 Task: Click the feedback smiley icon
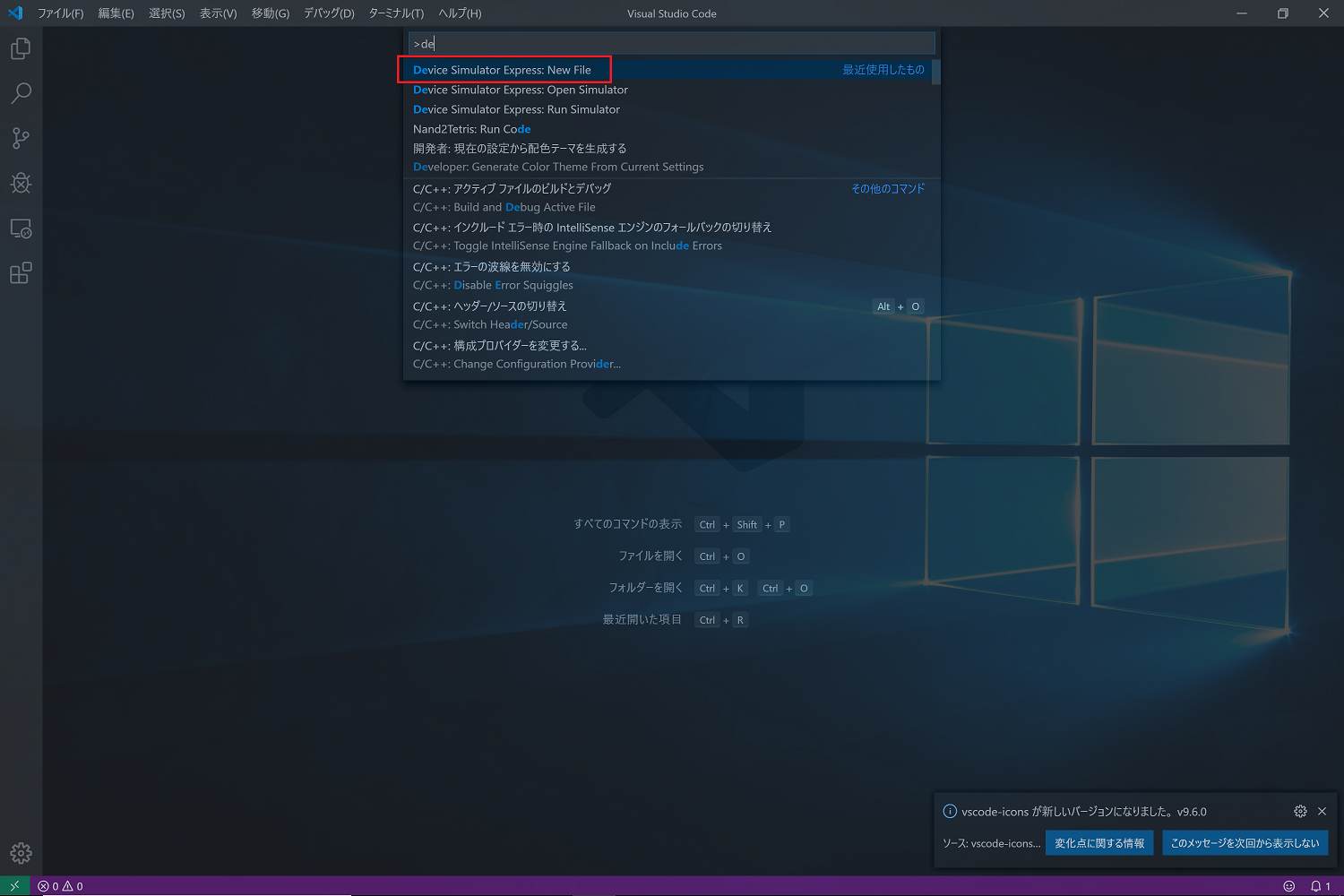pos(1289,886)
